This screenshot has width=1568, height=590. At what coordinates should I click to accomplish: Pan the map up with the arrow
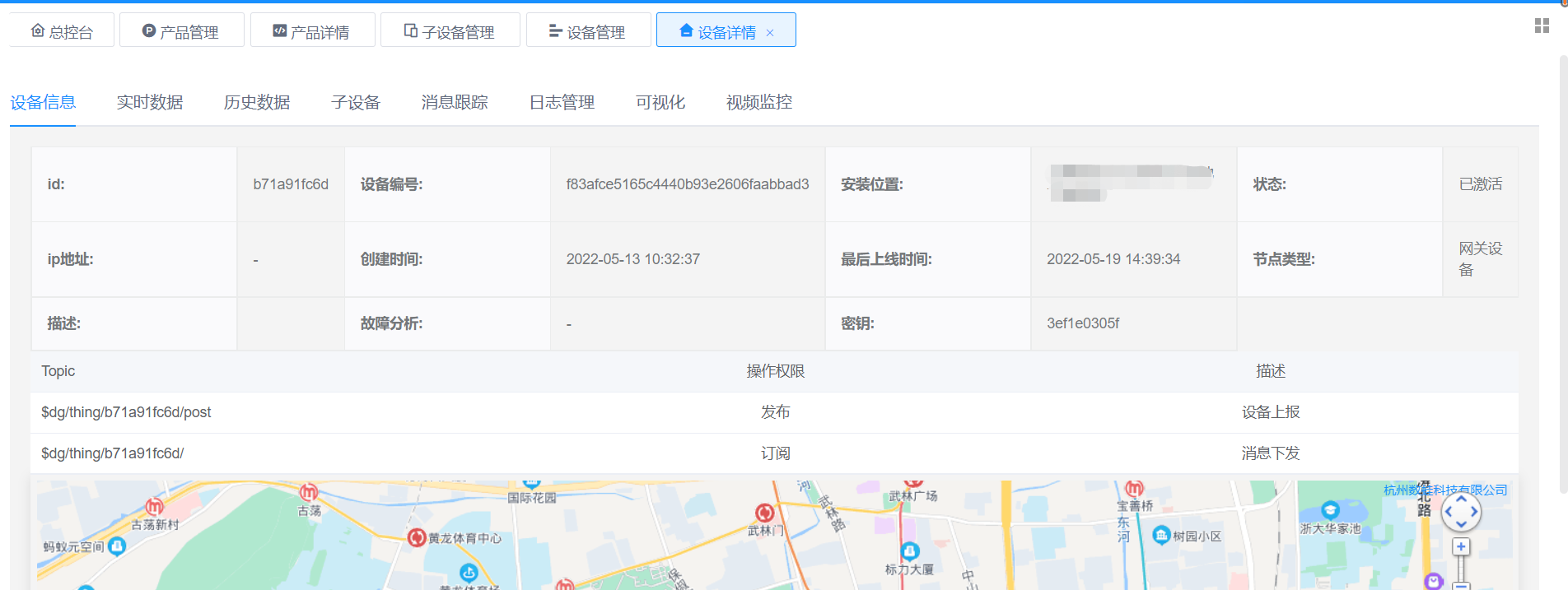(x=1461, y=499)
